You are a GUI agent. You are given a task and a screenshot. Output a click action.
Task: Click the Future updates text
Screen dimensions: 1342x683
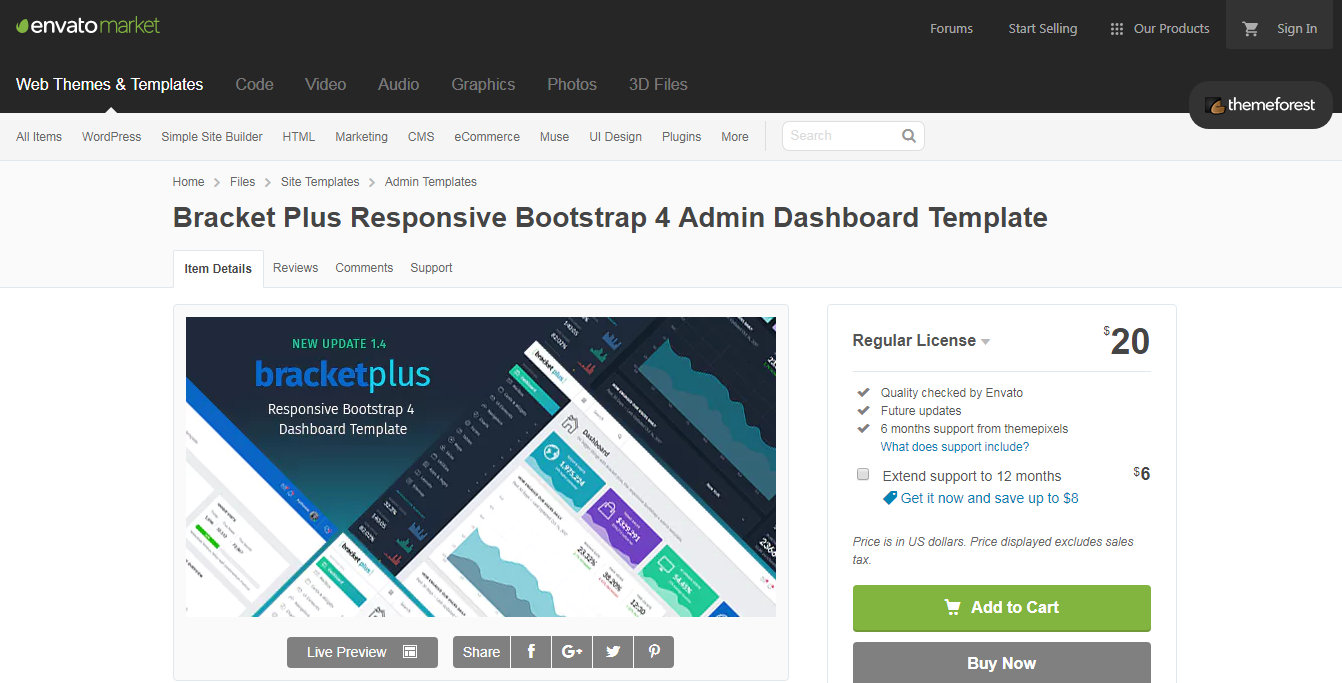921,411
